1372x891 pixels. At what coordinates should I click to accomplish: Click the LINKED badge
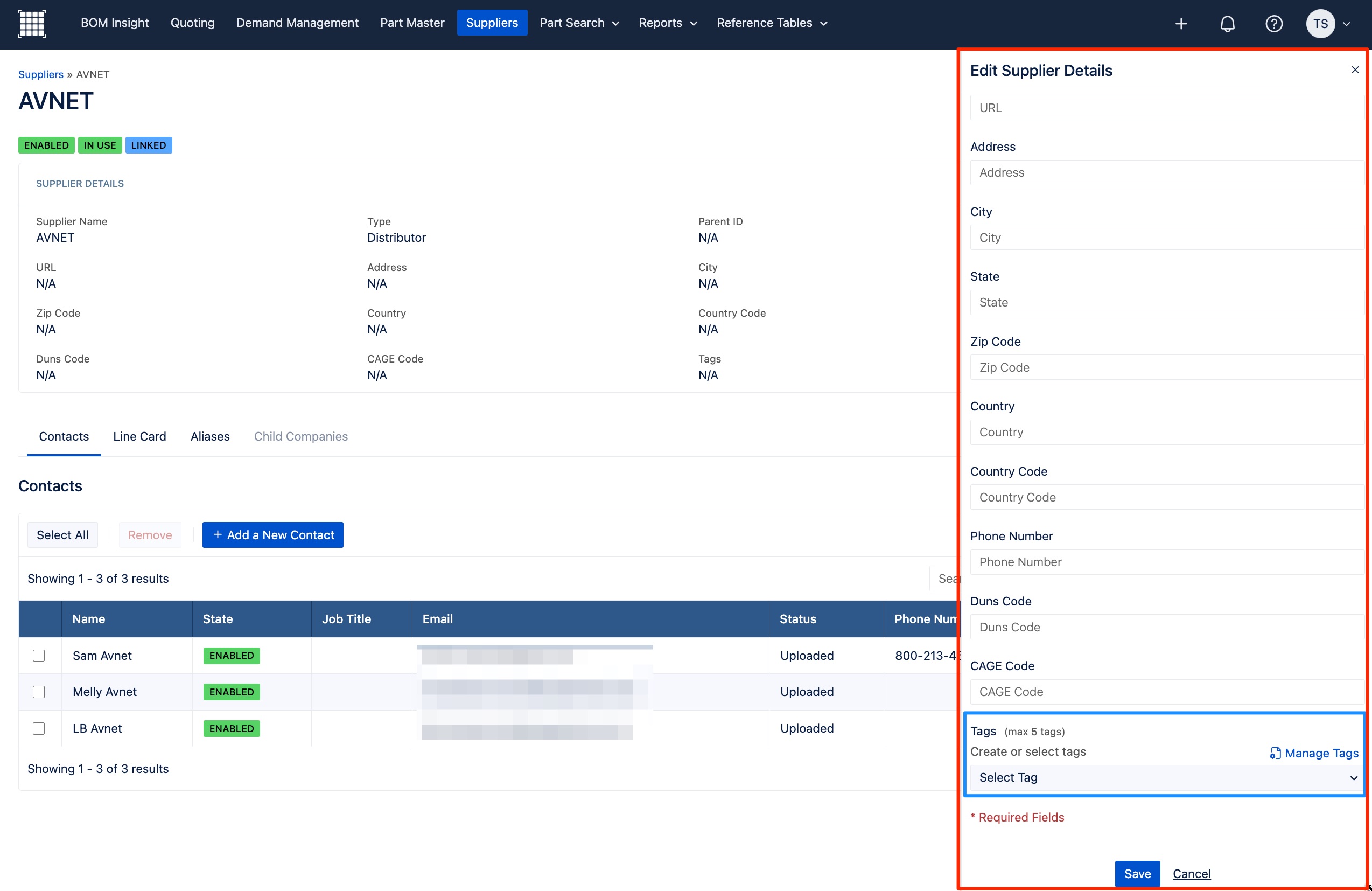click(148, 145)
